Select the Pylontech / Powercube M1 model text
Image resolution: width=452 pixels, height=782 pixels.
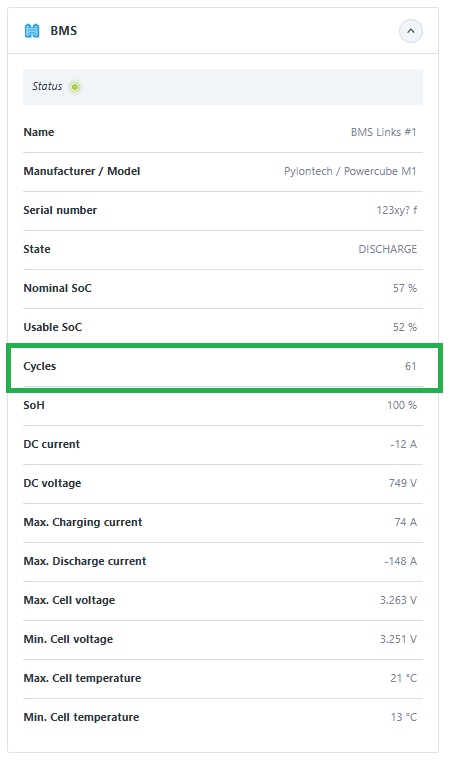350,171
